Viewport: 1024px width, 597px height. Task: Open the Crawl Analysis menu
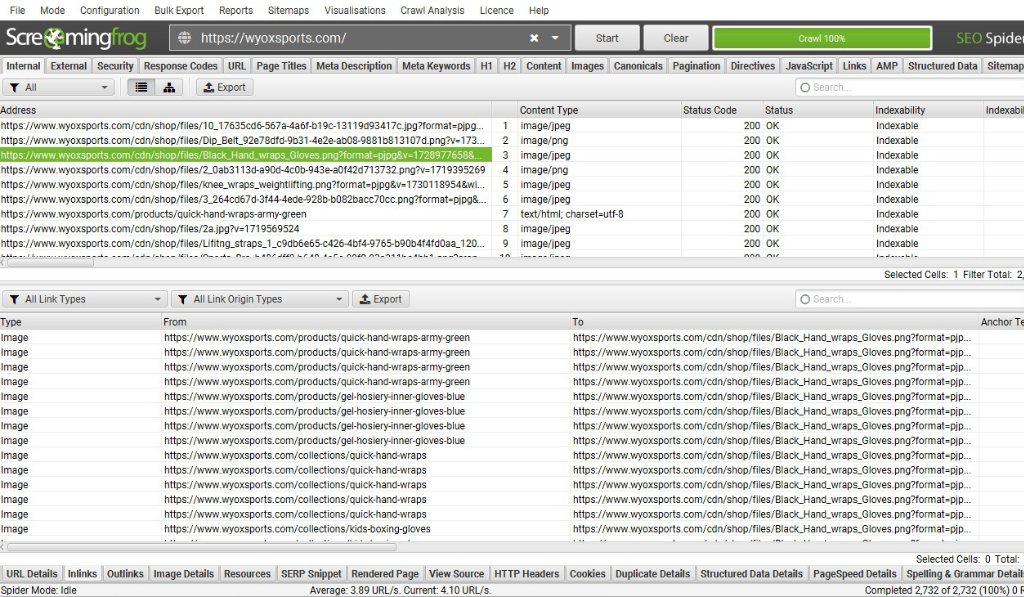[432, 10]
